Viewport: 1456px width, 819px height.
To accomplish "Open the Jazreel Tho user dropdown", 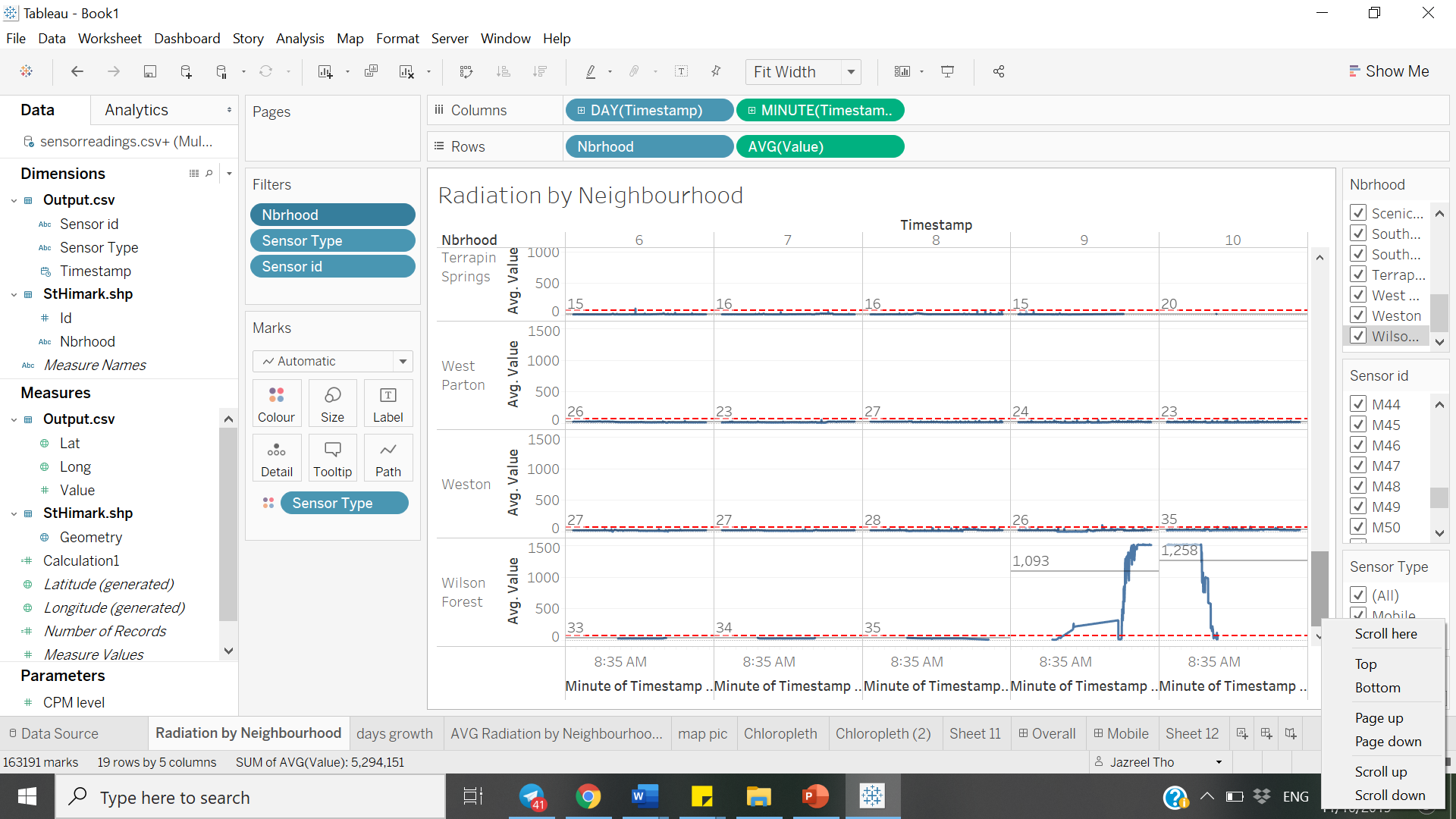I will pos(1219,762).
